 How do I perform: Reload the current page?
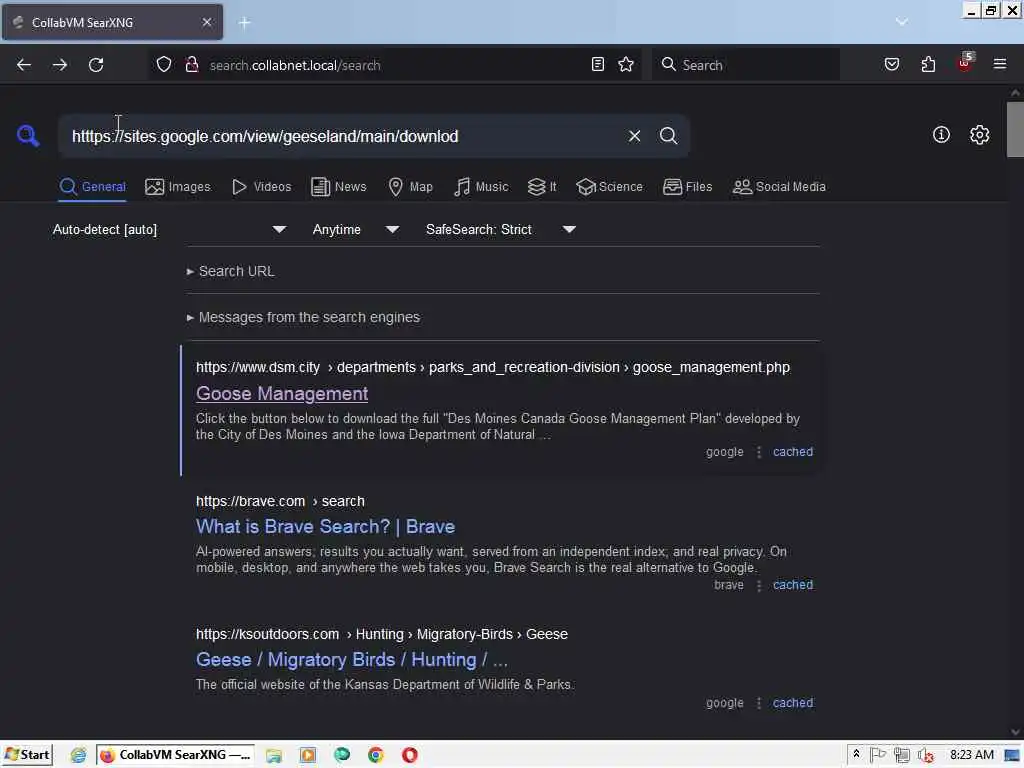tap(96, 65)
